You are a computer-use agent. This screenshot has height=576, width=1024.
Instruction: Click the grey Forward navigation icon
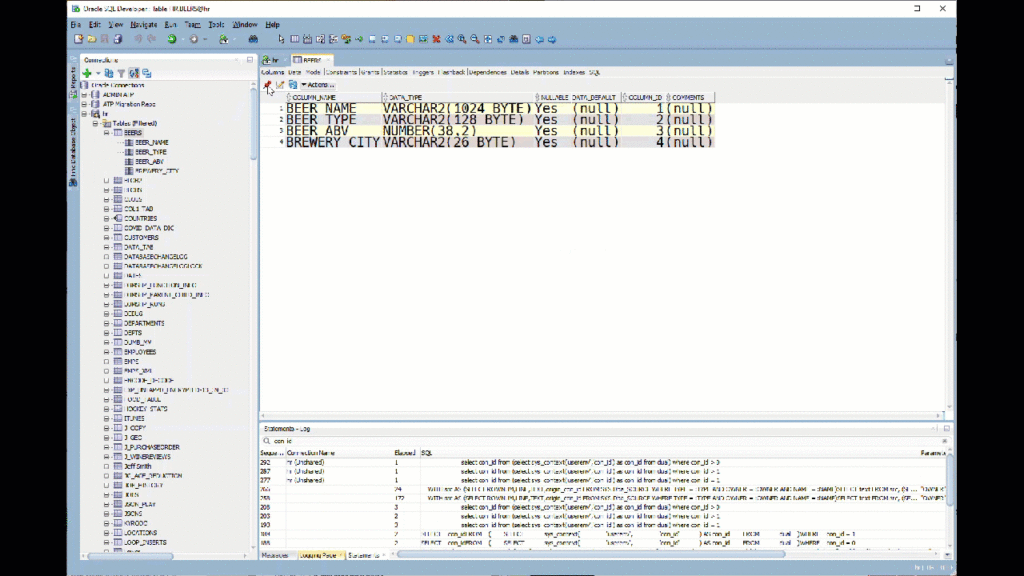(x=194, y=39)
